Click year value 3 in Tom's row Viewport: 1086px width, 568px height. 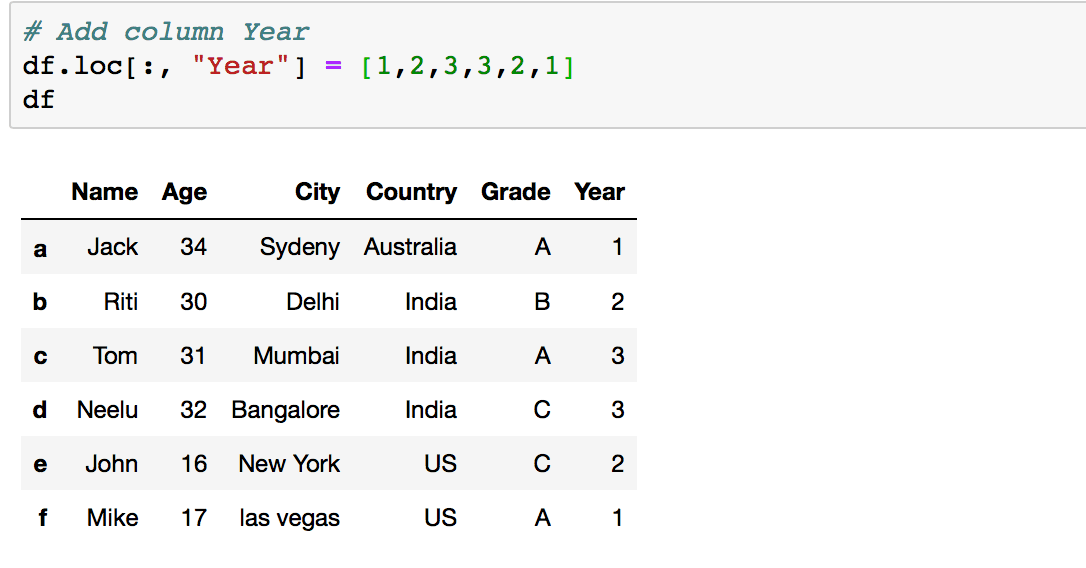[618, 356]
